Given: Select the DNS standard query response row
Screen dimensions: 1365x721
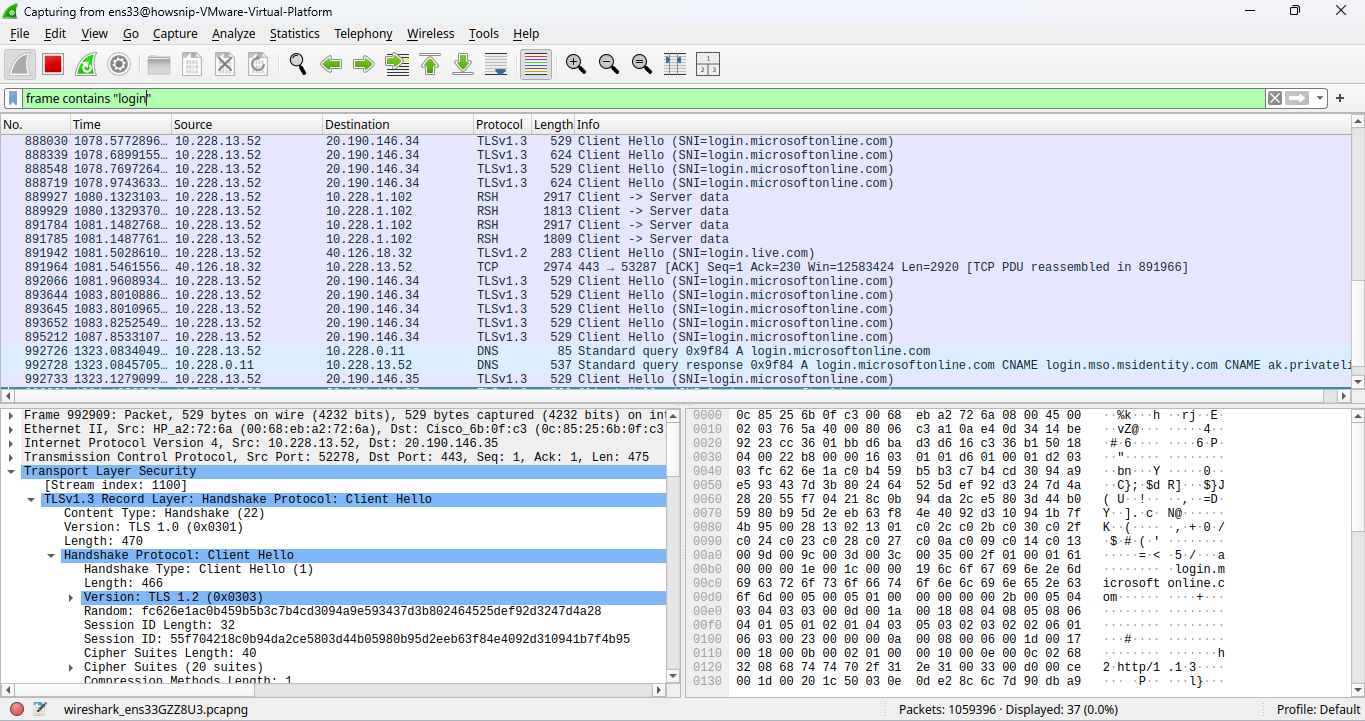Looking at the screenshot, I should pyautogui.click(x=675, y=365).
